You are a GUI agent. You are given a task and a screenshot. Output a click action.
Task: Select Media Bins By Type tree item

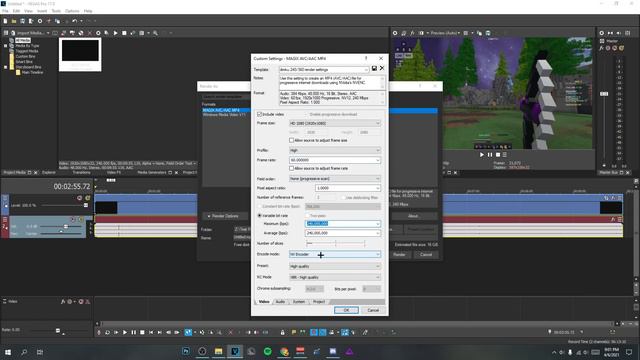27,46
